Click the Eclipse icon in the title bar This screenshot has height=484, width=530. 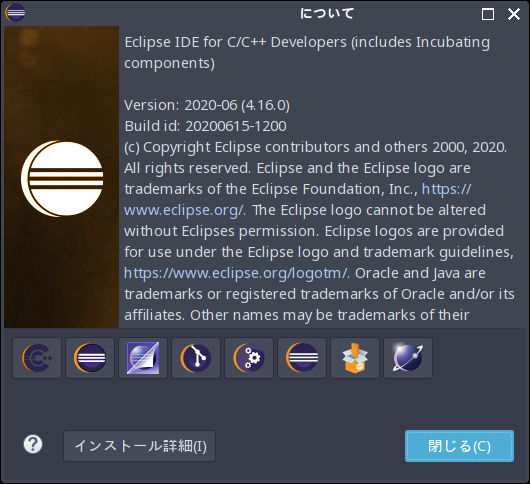point(15,13)
